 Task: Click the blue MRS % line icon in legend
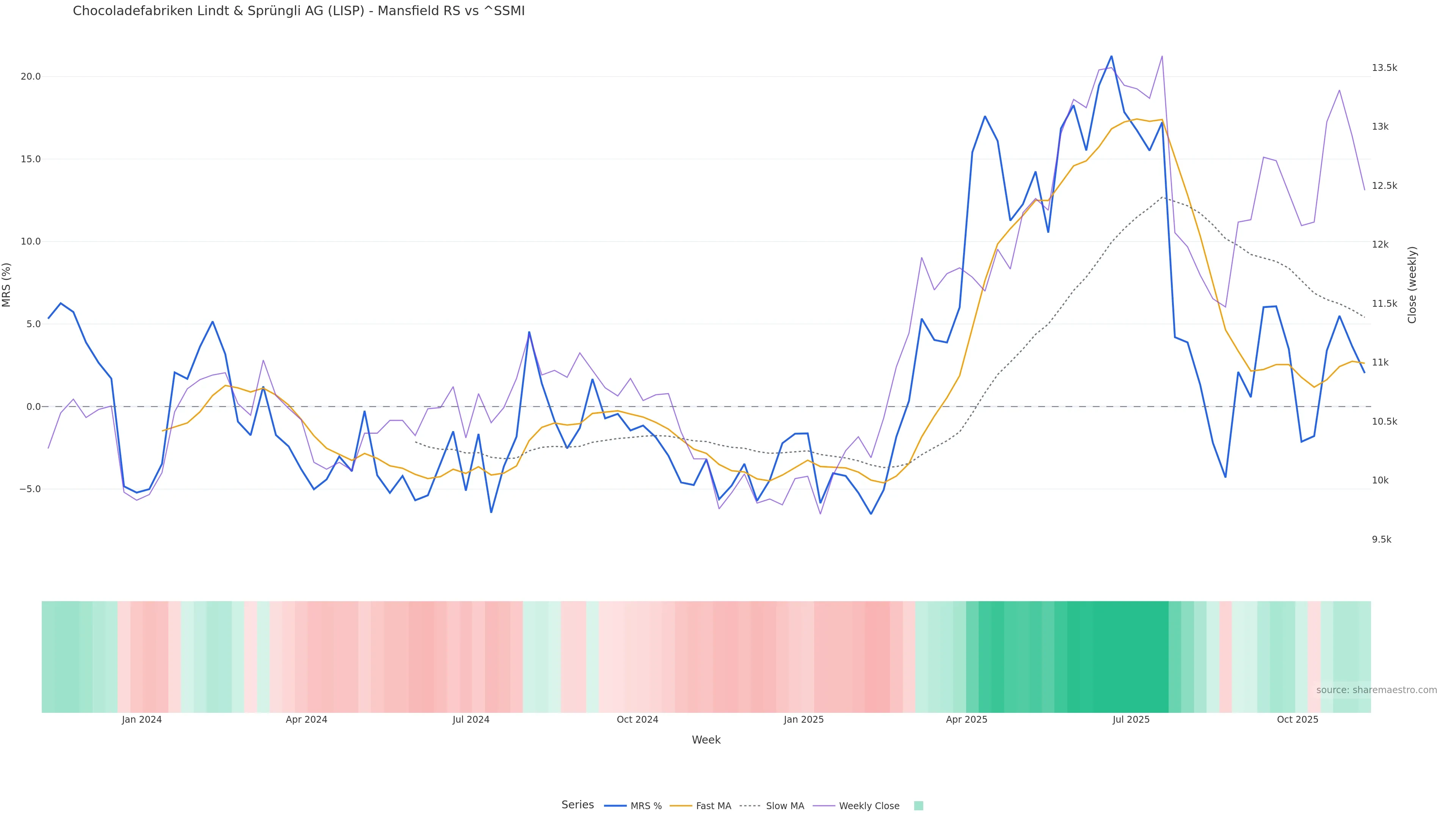click(615, 806)
